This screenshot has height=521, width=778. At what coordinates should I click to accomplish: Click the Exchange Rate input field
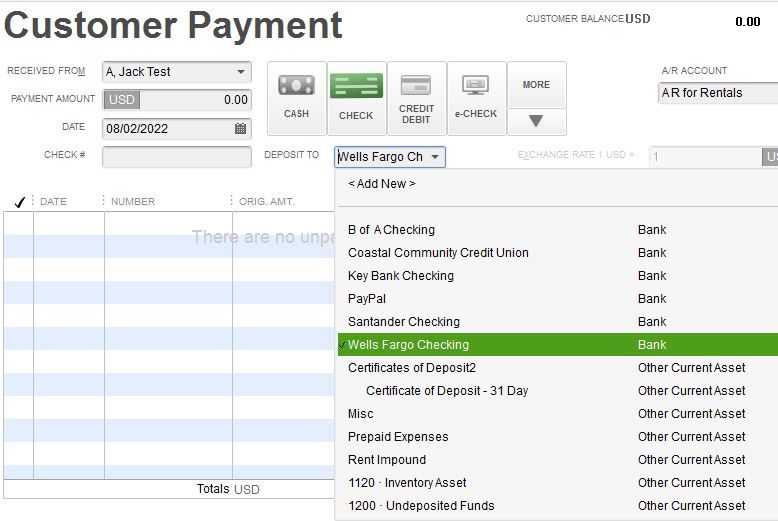pos(705,157)
